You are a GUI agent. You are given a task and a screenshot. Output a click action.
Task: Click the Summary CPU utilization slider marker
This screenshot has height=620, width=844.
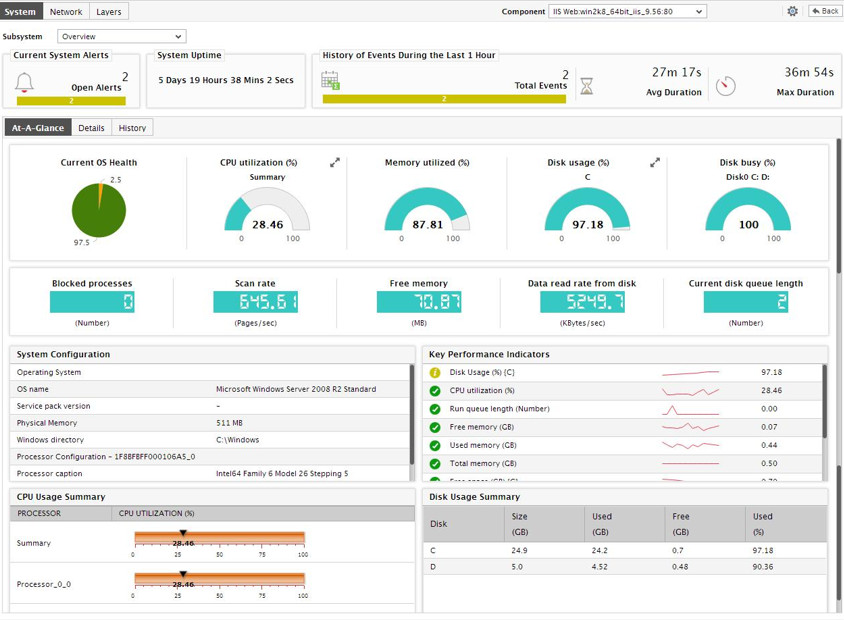click(x=183, y=534)
